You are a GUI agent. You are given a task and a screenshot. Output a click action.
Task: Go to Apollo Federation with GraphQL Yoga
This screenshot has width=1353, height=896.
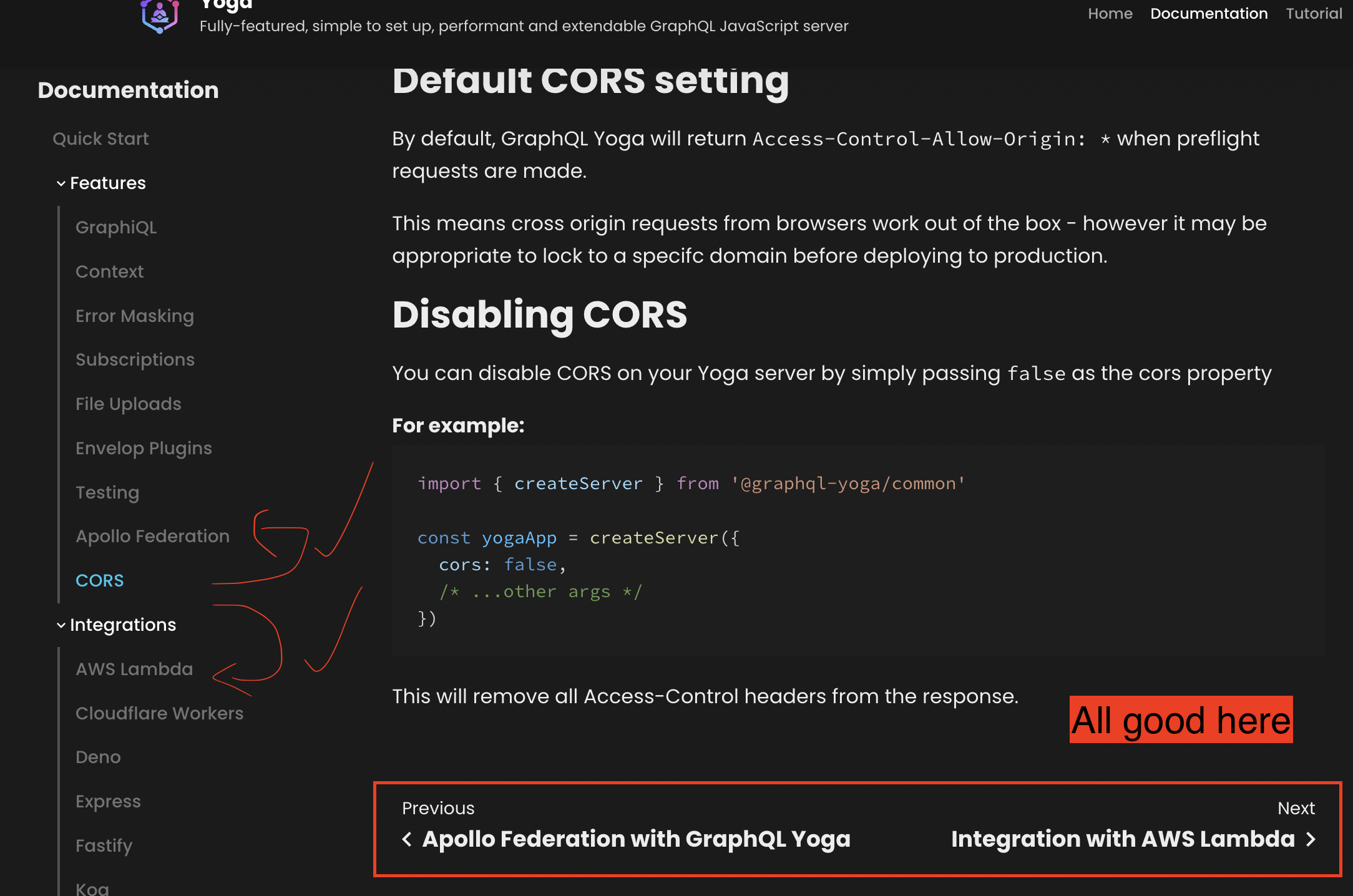point(635,839)
